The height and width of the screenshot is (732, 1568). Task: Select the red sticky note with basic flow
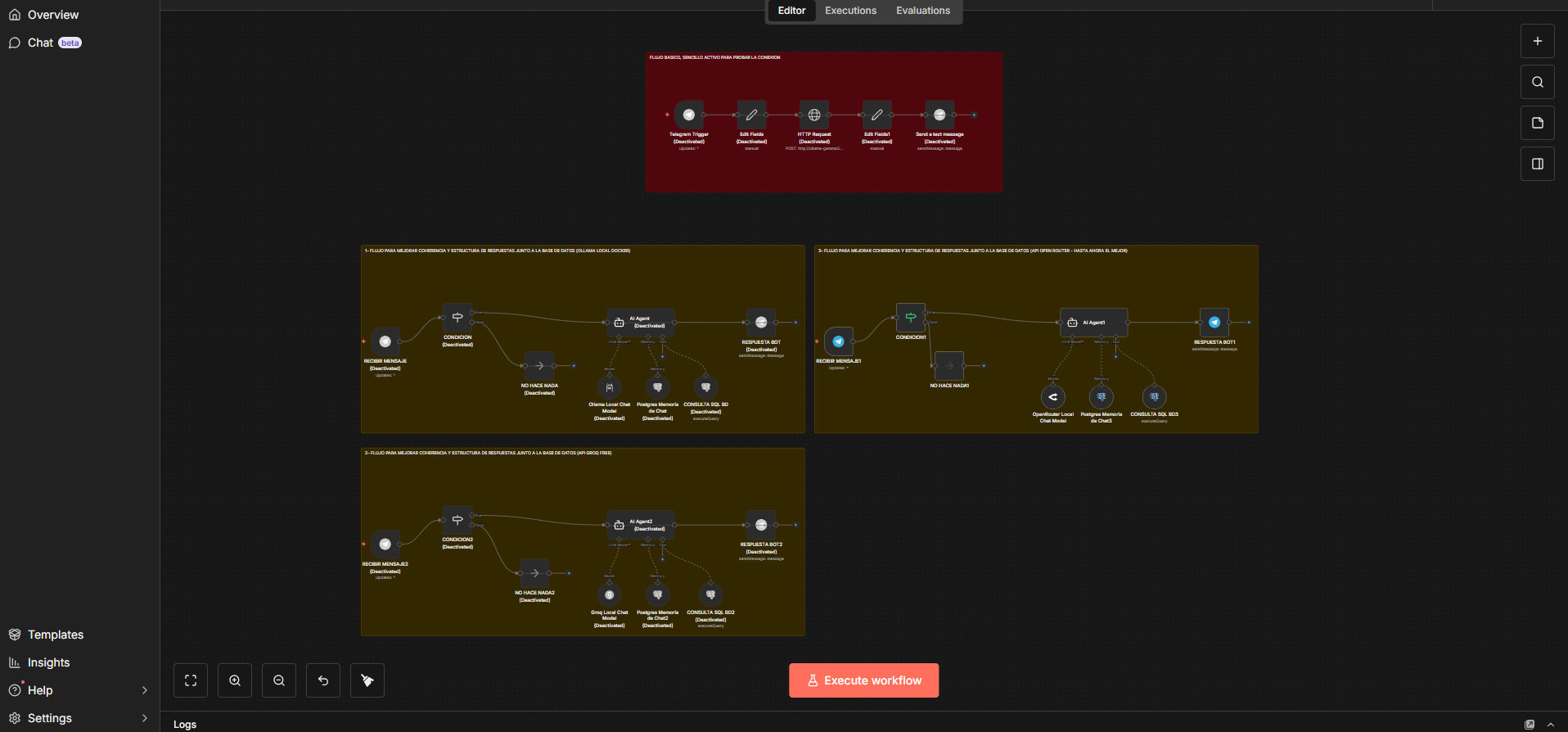point(823,172)
